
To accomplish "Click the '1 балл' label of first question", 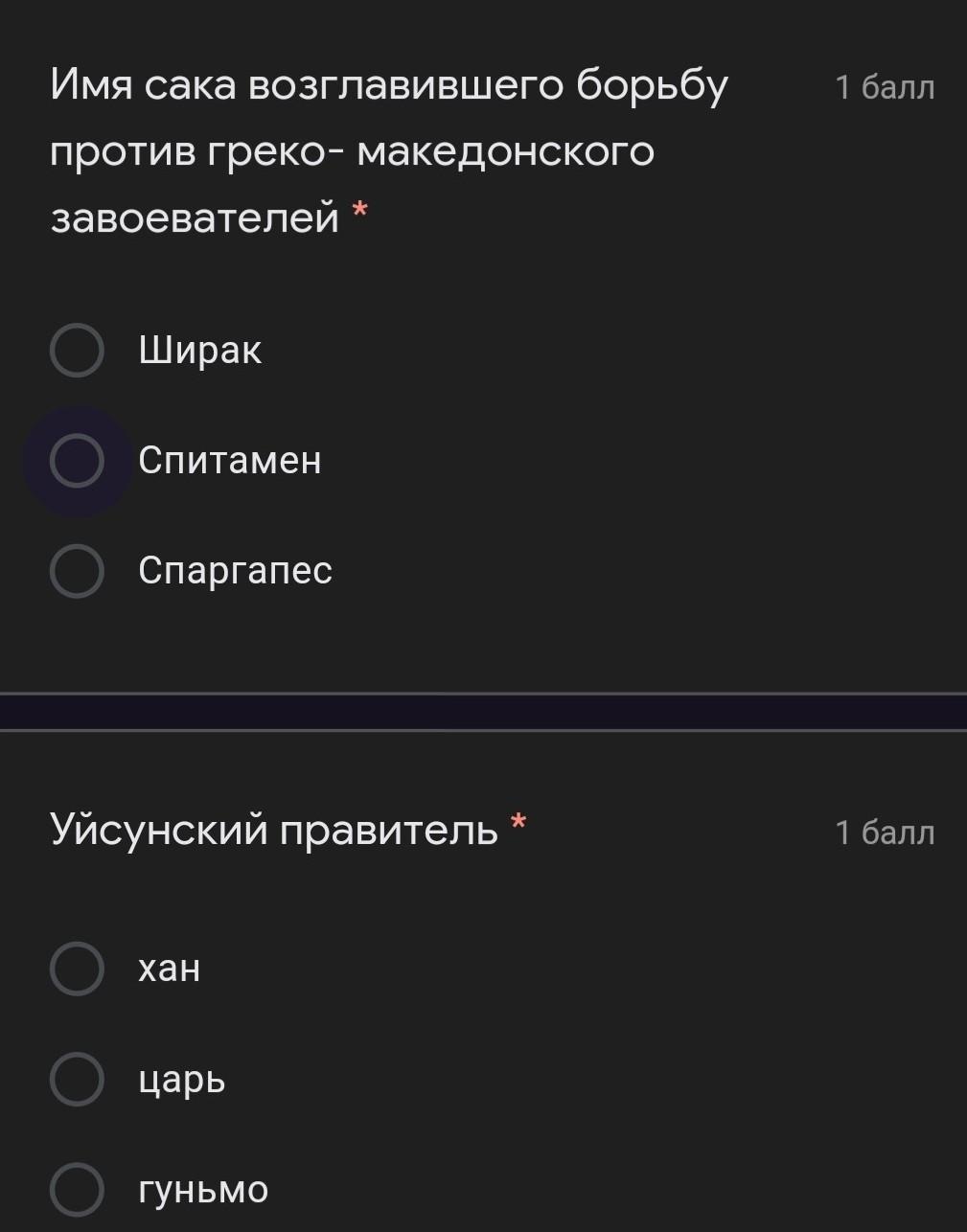I will tap(884, 88).
